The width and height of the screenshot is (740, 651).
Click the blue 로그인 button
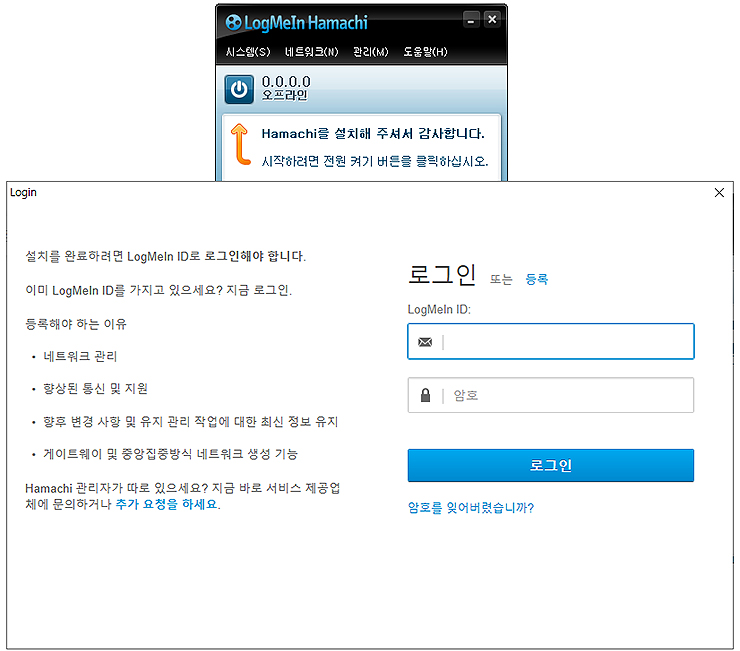point(551,465)
